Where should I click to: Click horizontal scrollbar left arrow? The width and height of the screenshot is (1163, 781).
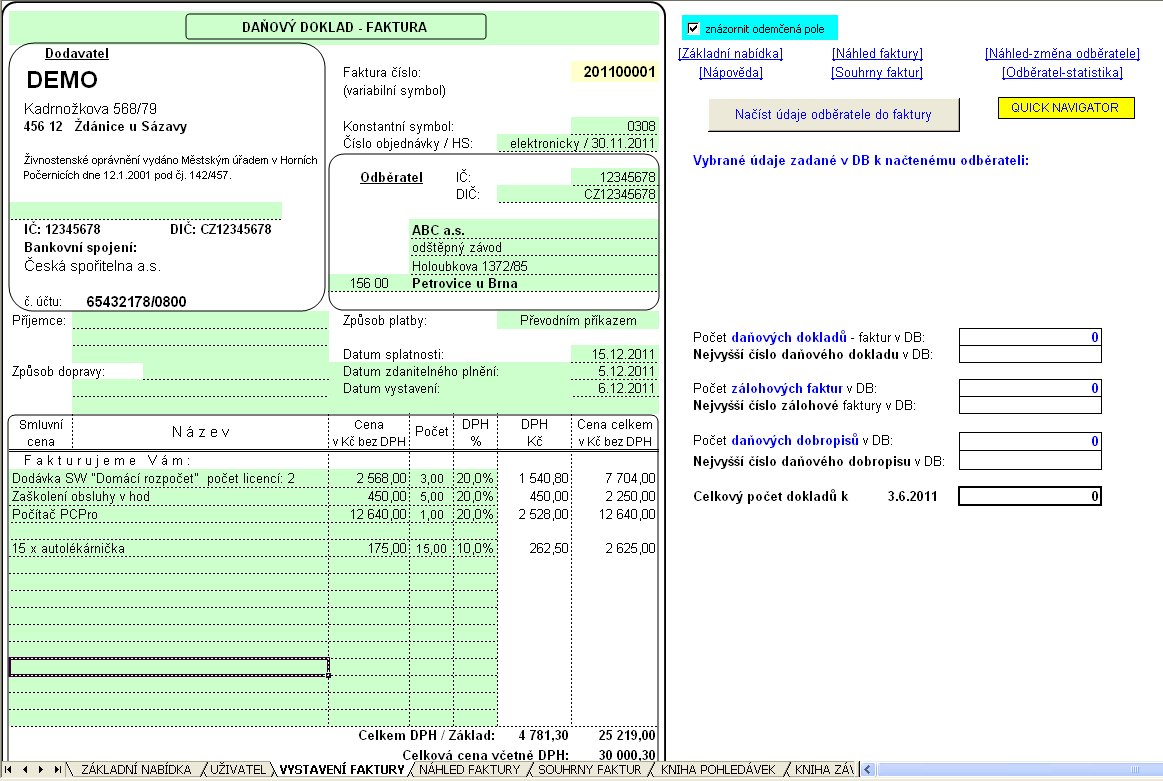tap(868, 770)
